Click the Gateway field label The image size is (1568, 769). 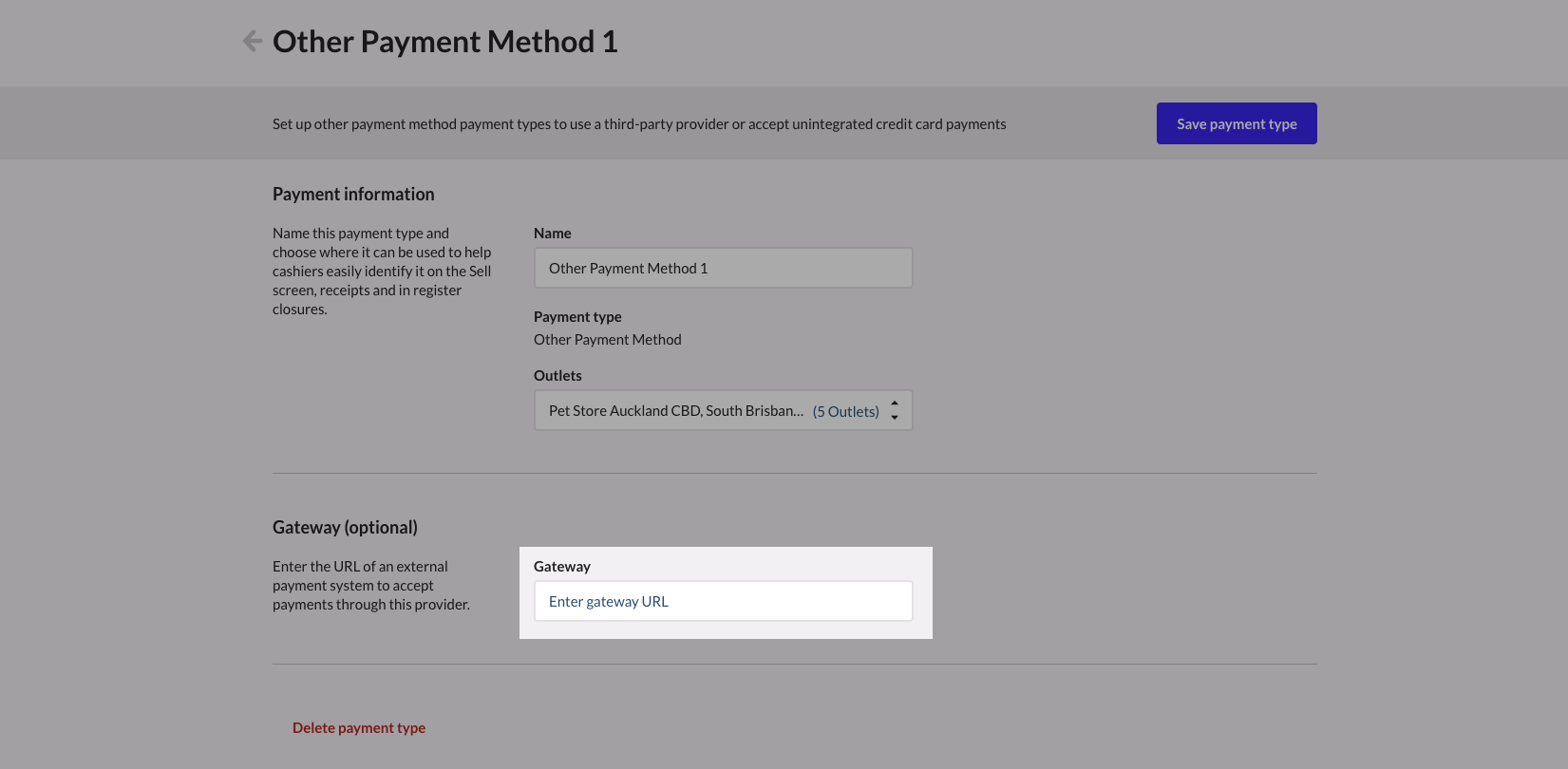click(562, 567)
